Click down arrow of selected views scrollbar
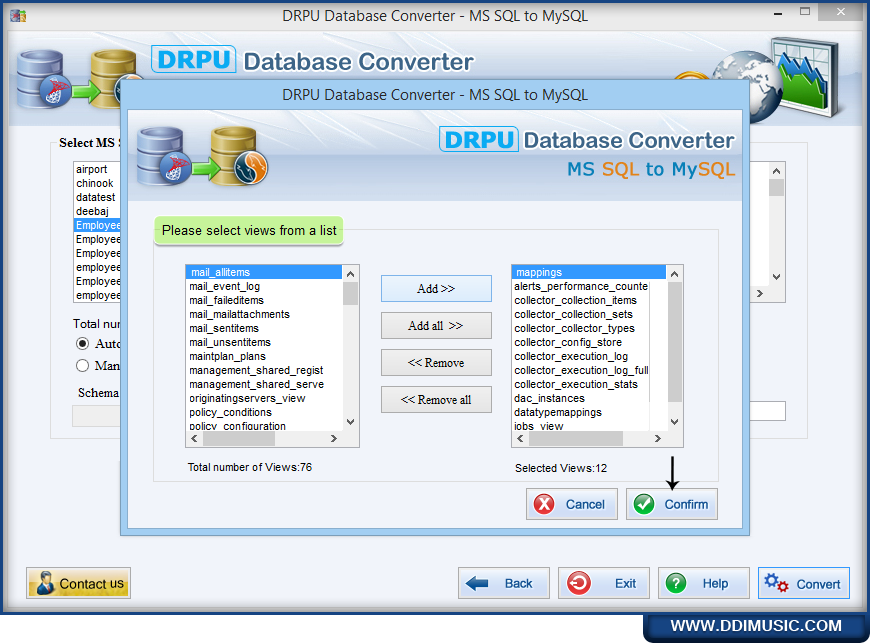The image size is (870, 643). 674,422
